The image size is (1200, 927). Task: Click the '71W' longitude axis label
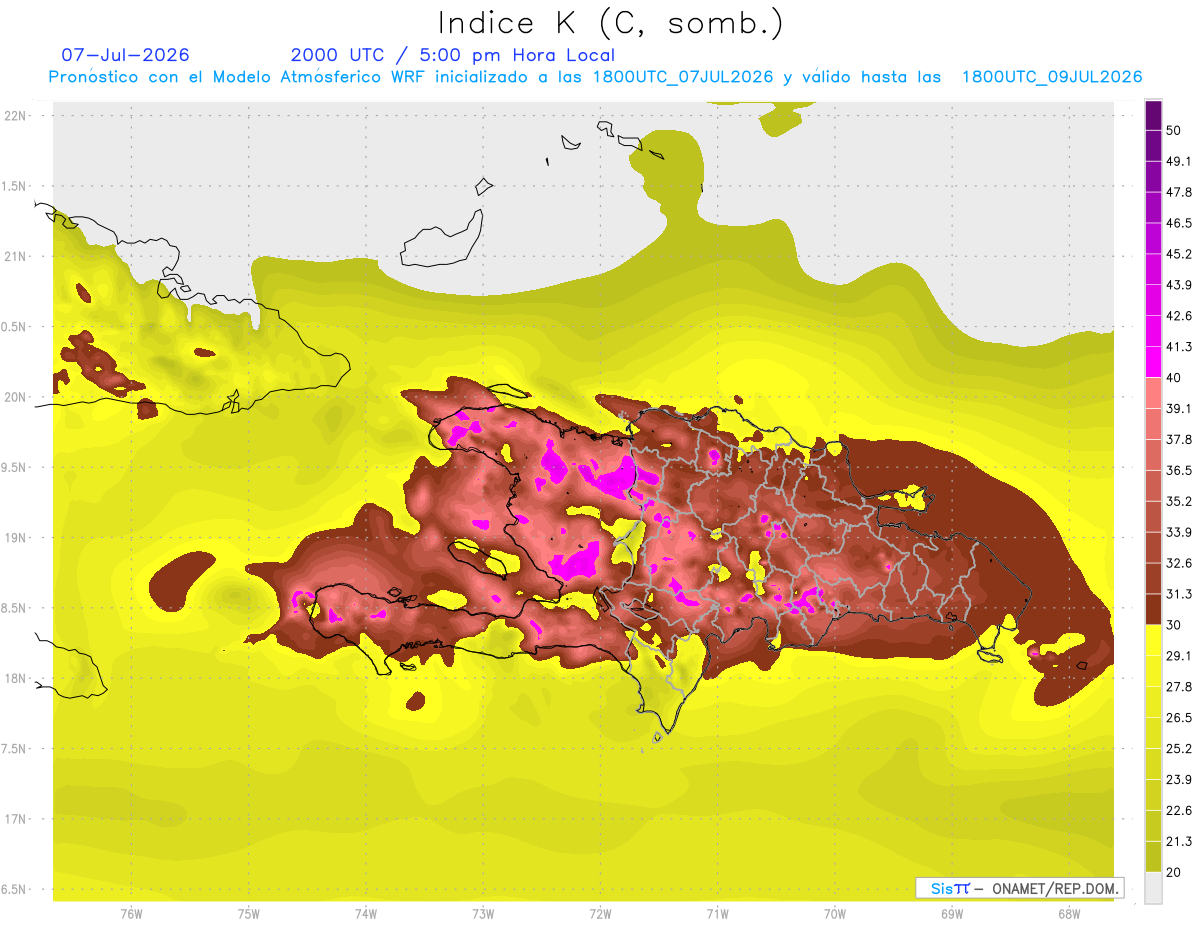[717, 914]
